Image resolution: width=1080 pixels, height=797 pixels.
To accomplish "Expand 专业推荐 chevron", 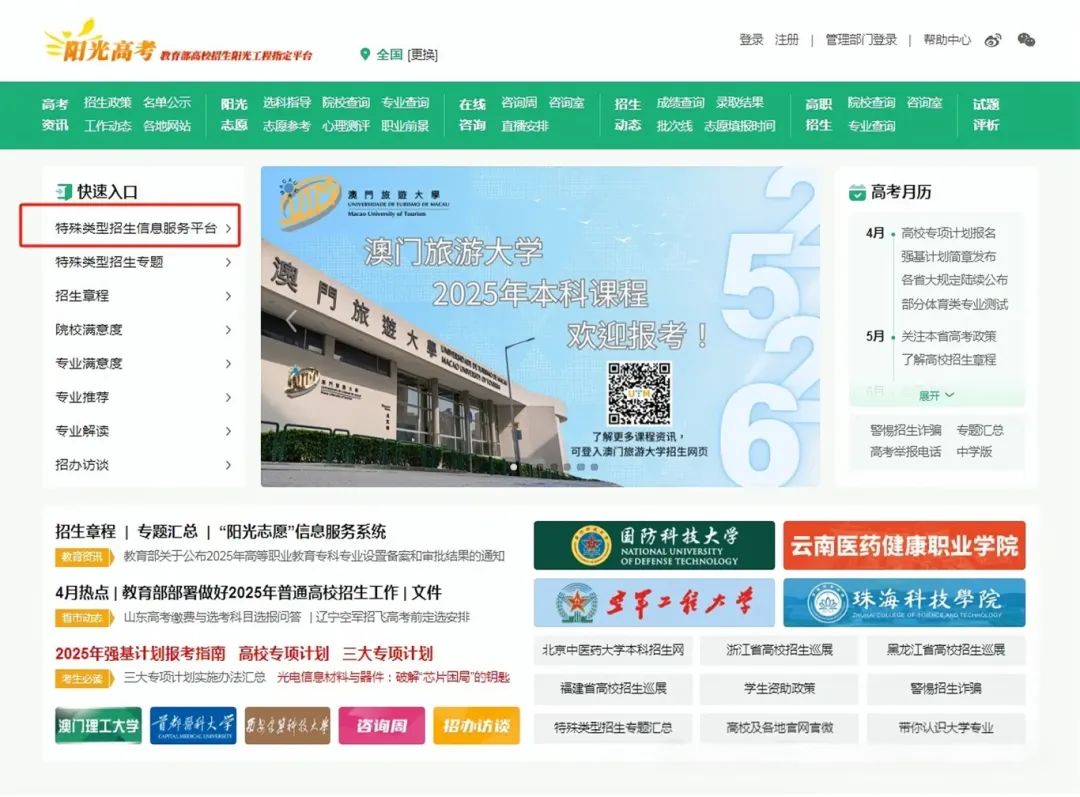I will click(x=228, y=397).
